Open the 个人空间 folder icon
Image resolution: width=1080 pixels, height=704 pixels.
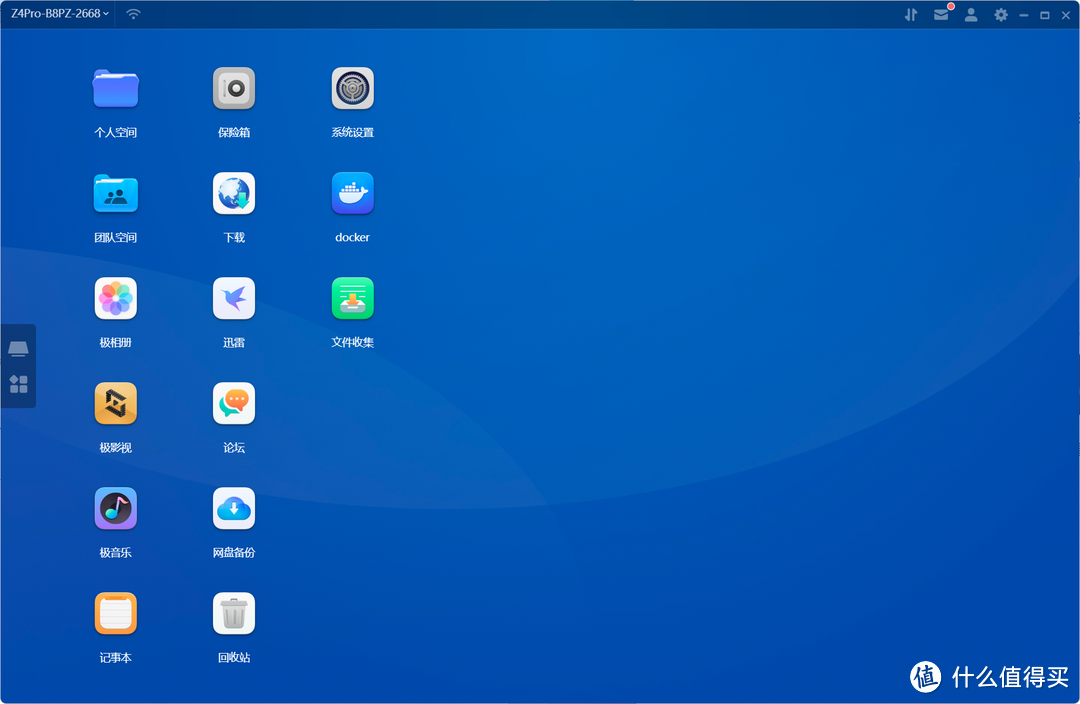pos(116,89)
